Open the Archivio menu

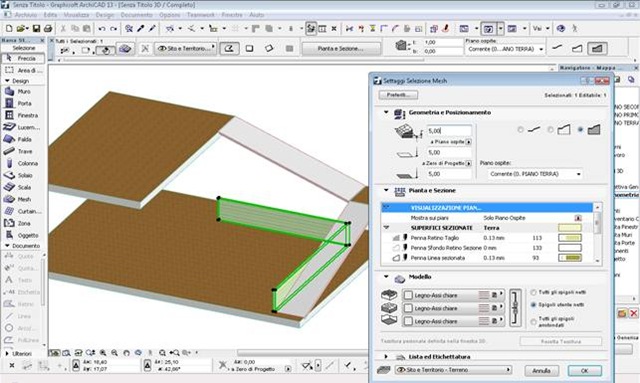pyautogui.click(x=26, y=15)
